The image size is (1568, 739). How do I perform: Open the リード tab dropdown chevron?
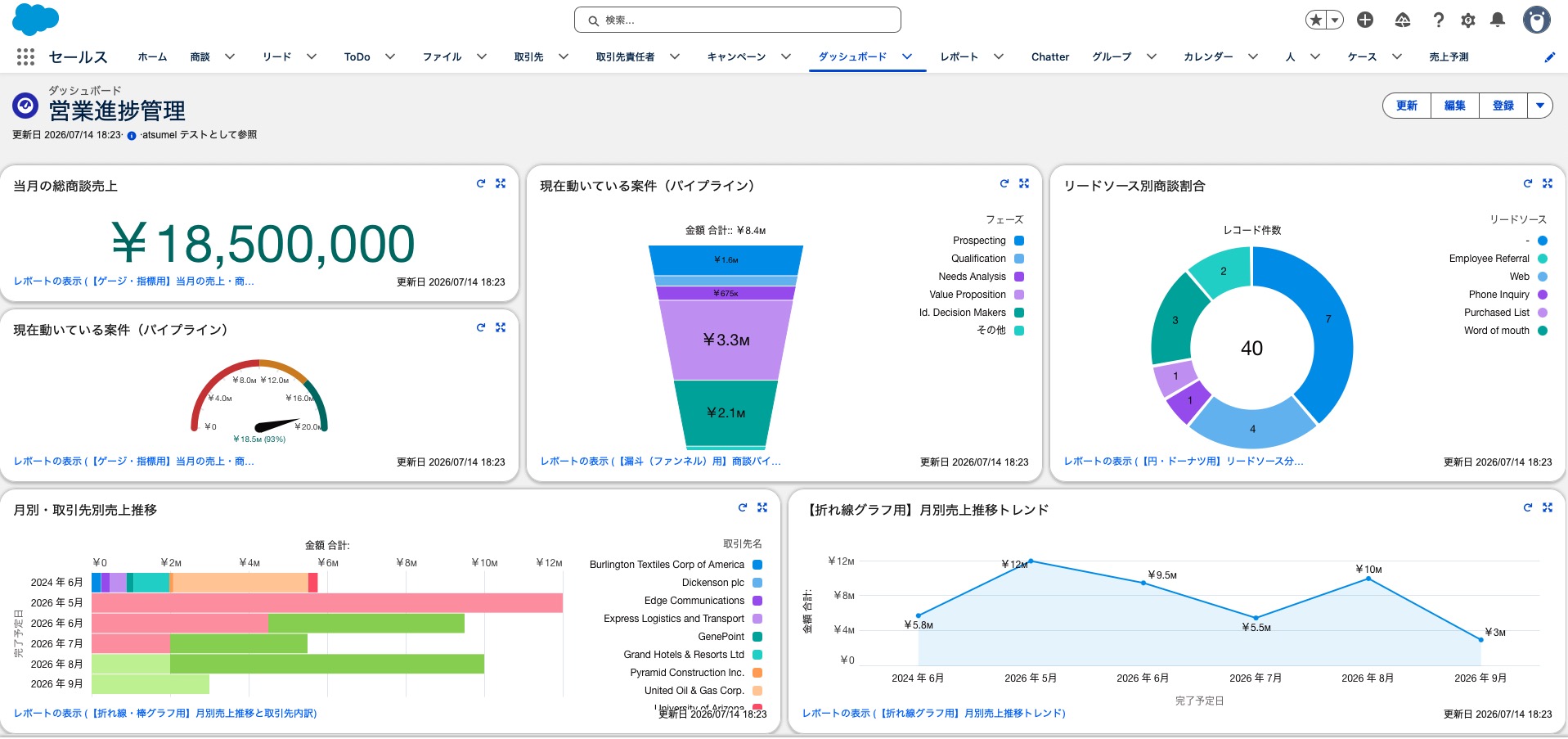pyautogui.click(x=312, y=56)
